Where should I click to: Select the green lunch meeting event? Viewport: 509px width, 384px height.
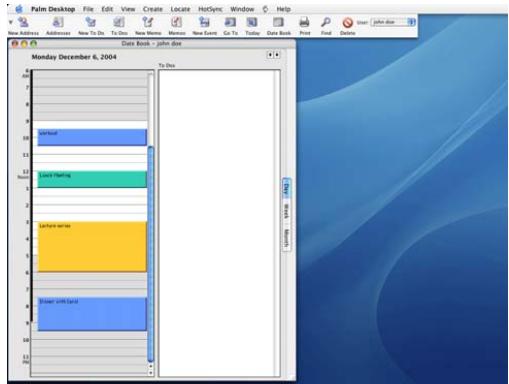pyautogui.click(x=92, y=179)
